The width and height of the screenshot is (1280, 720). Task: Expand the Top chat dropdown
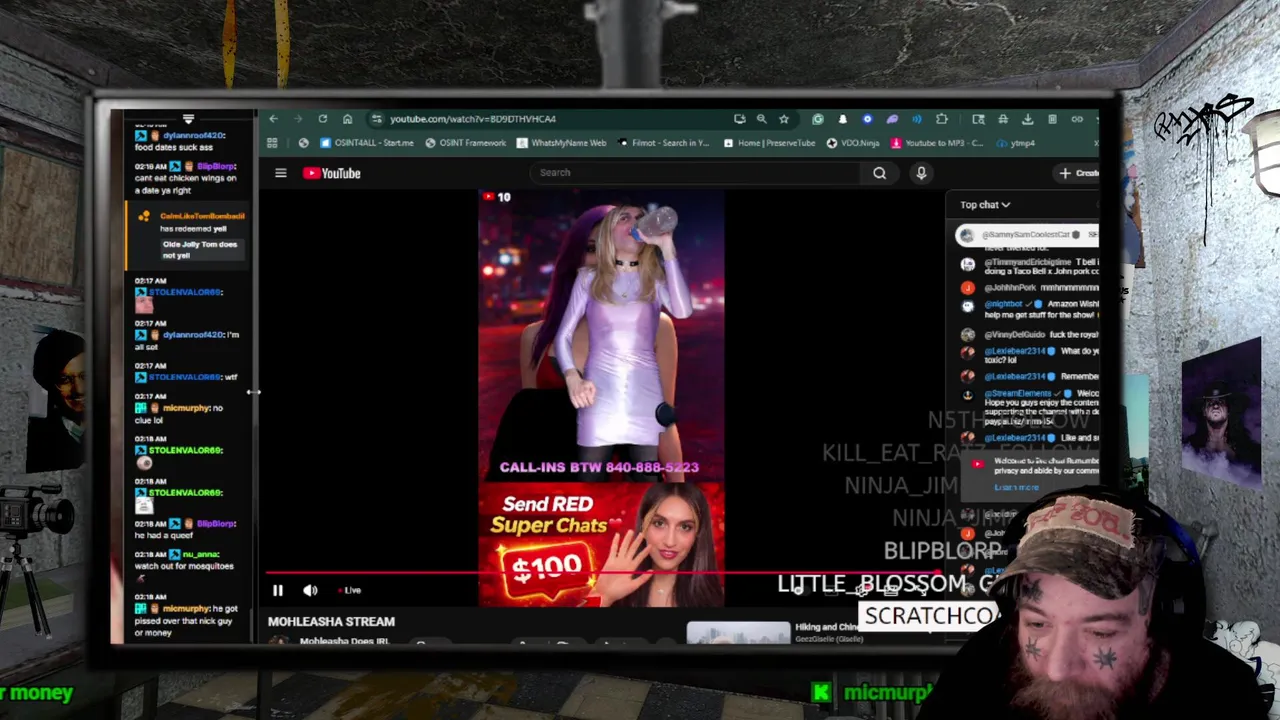click(x=985, y=205)
